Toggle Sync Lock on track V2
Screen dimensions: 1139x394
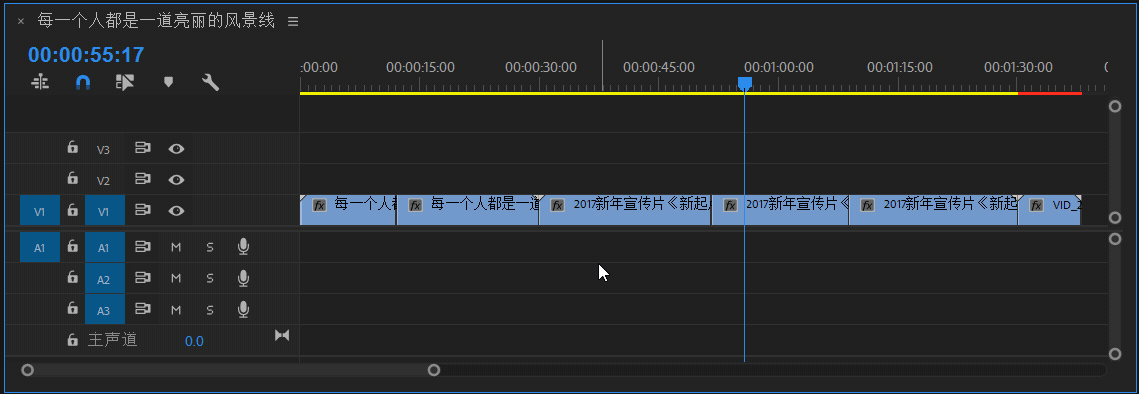[142, 179]
